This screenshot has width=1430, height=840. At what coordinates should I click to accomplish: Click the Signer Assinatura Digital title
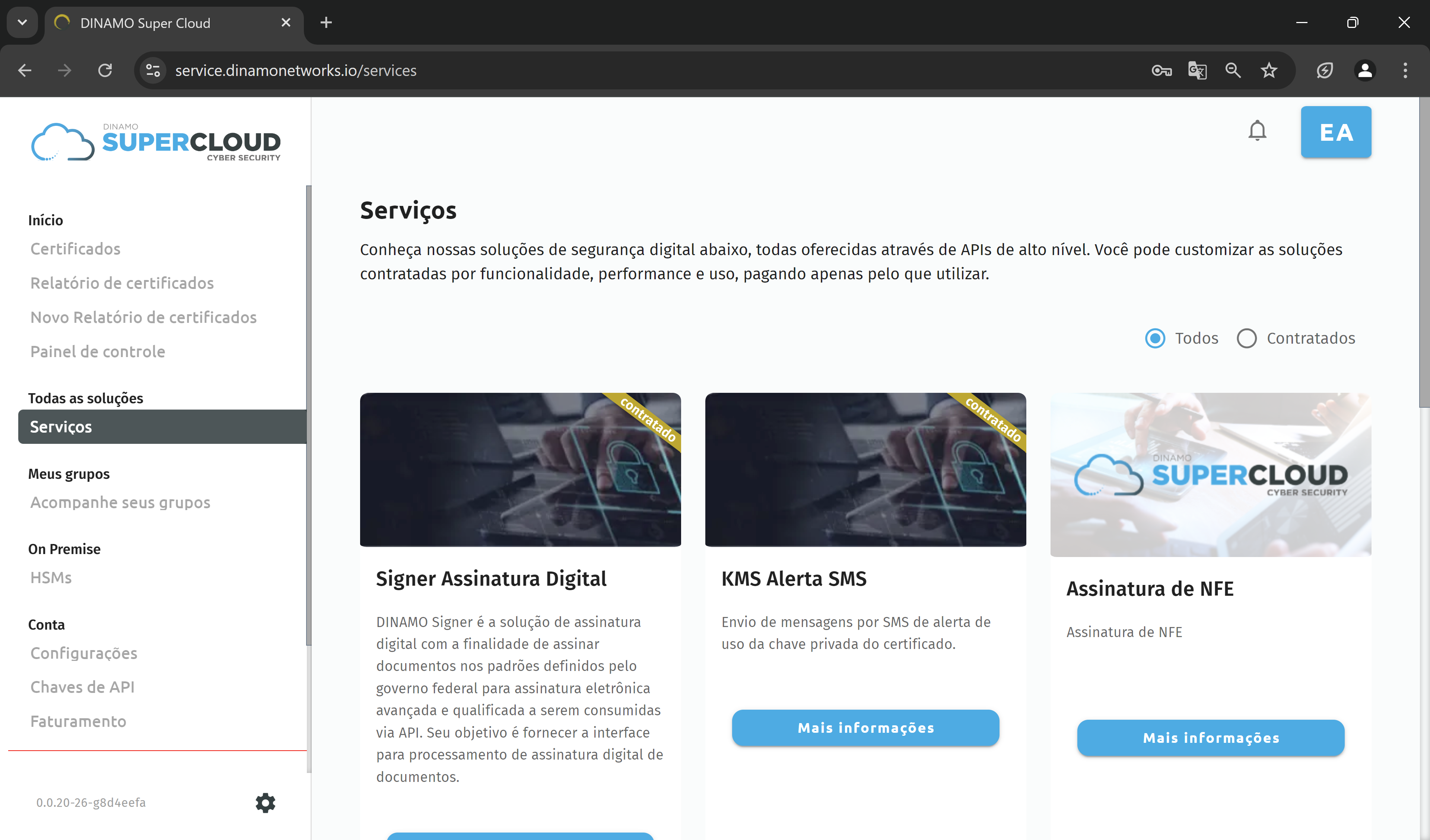491,578
